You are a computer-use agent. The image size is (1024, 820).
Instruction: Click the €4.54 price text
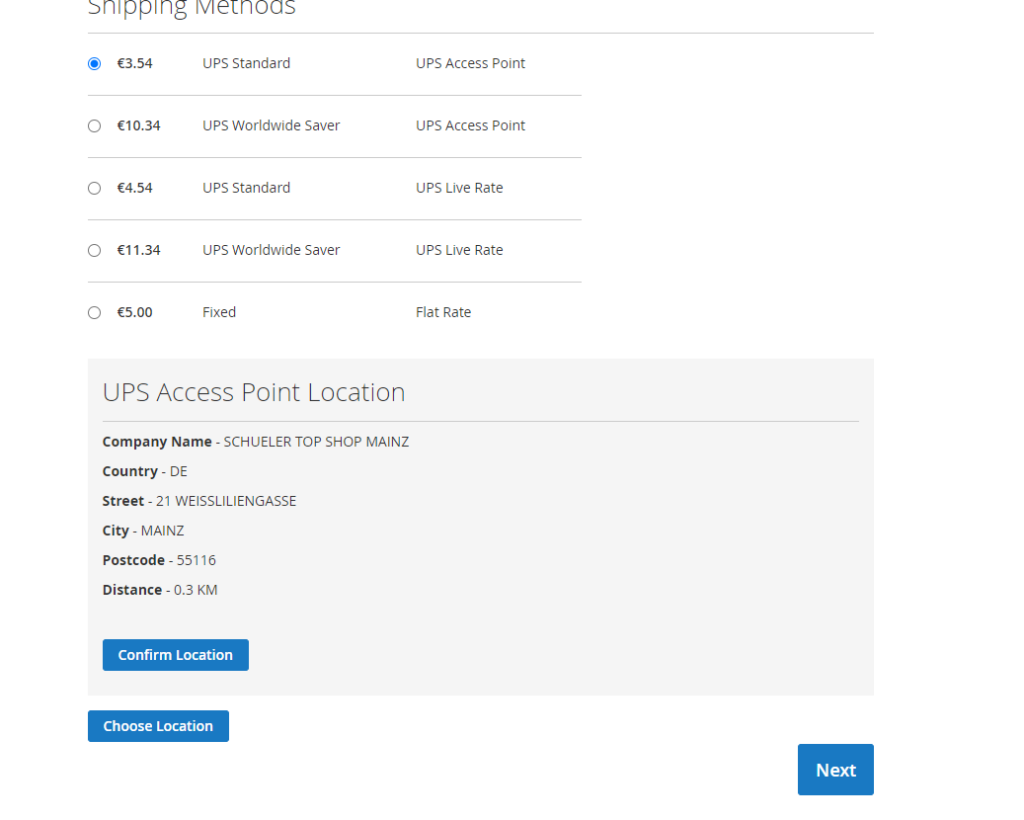135,188
